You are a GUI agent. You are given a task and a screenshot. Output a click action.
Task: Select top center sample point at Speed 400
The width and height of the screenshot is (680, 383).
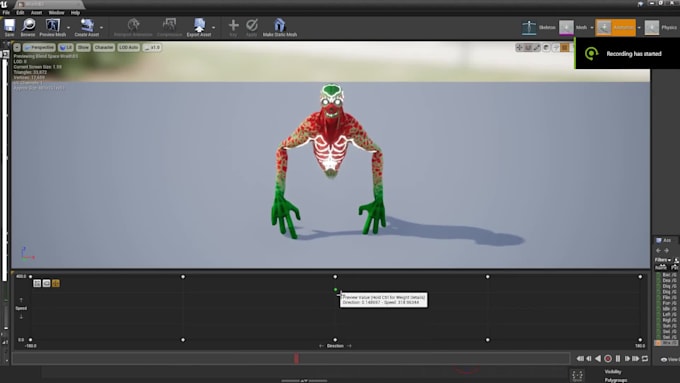click(335, 277)
